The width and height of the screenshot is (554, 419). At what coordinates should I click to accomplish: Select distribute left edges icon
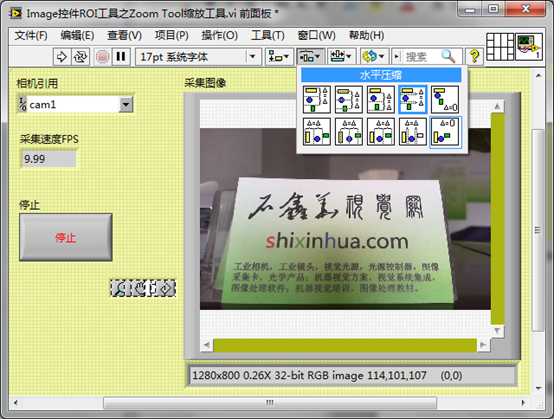317,132
